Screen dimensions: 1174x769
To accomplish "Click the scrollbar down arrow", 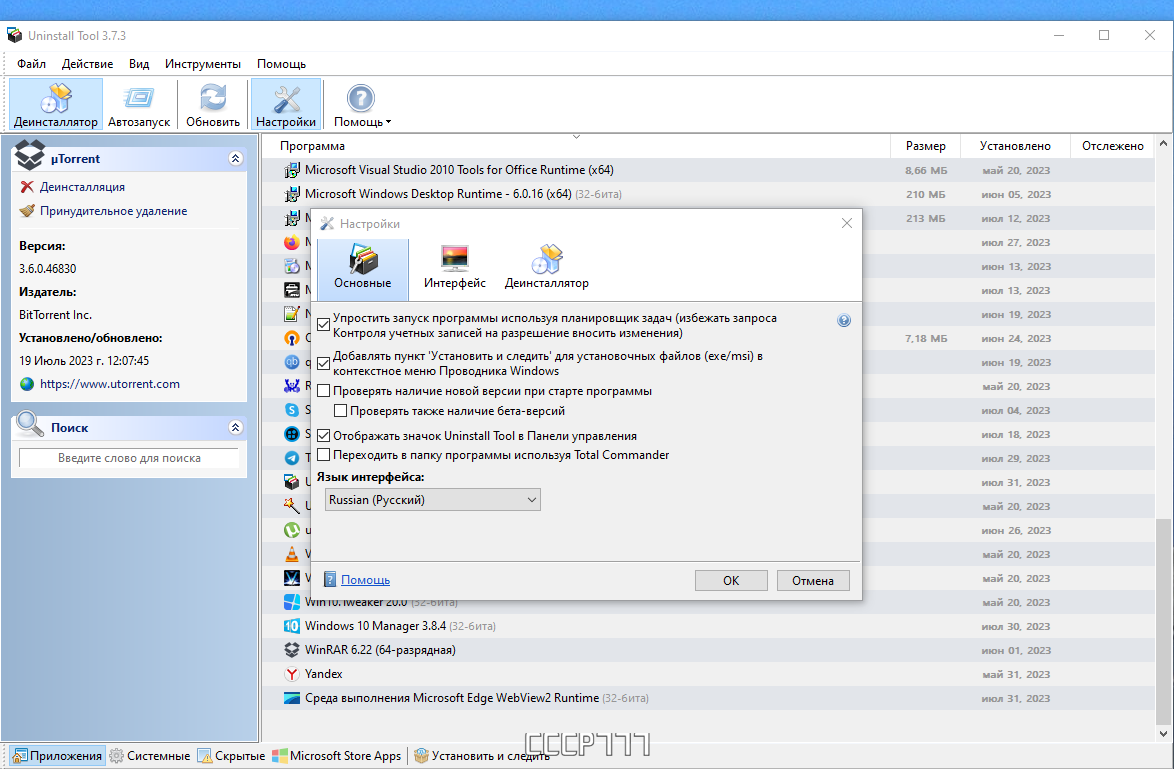I will [x=1164, y=734].
